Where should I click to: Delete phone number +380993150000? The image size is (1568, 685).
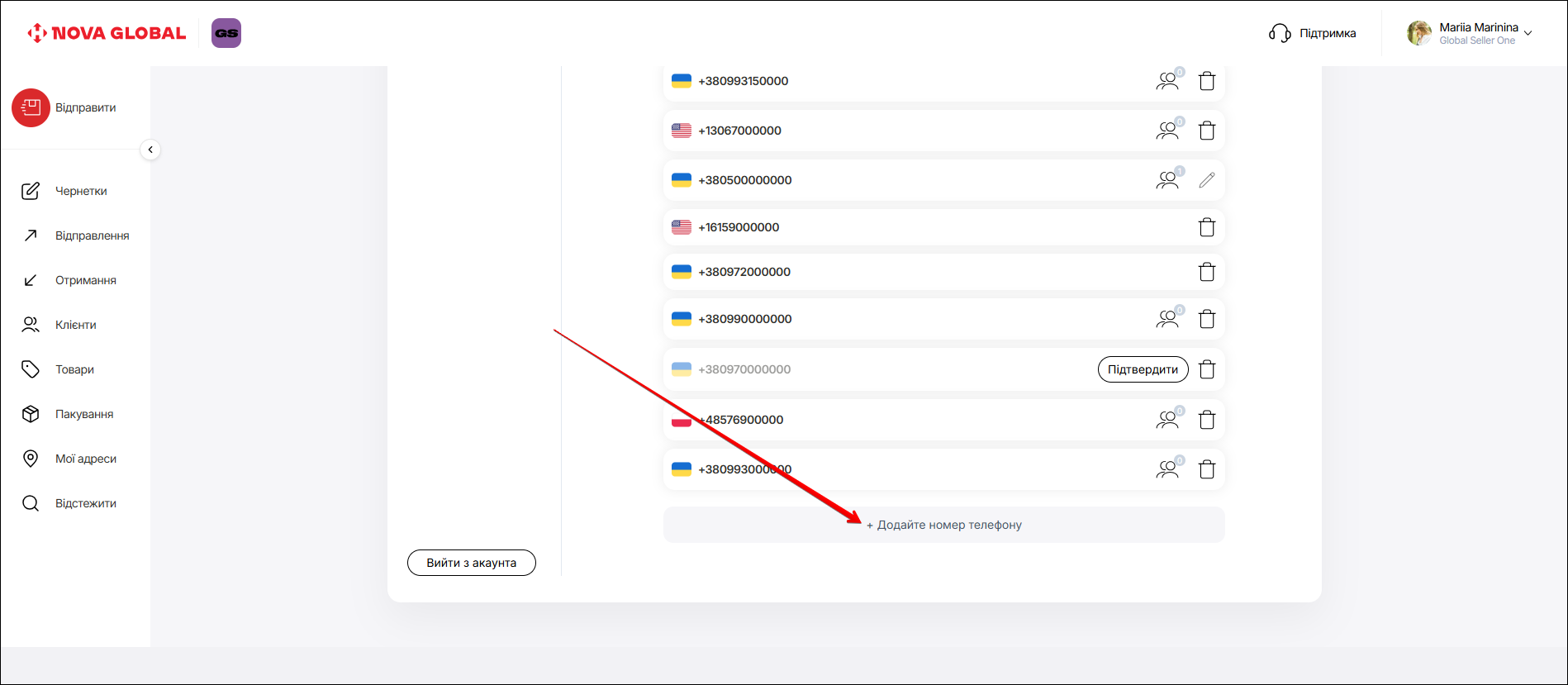[1206, 81]
